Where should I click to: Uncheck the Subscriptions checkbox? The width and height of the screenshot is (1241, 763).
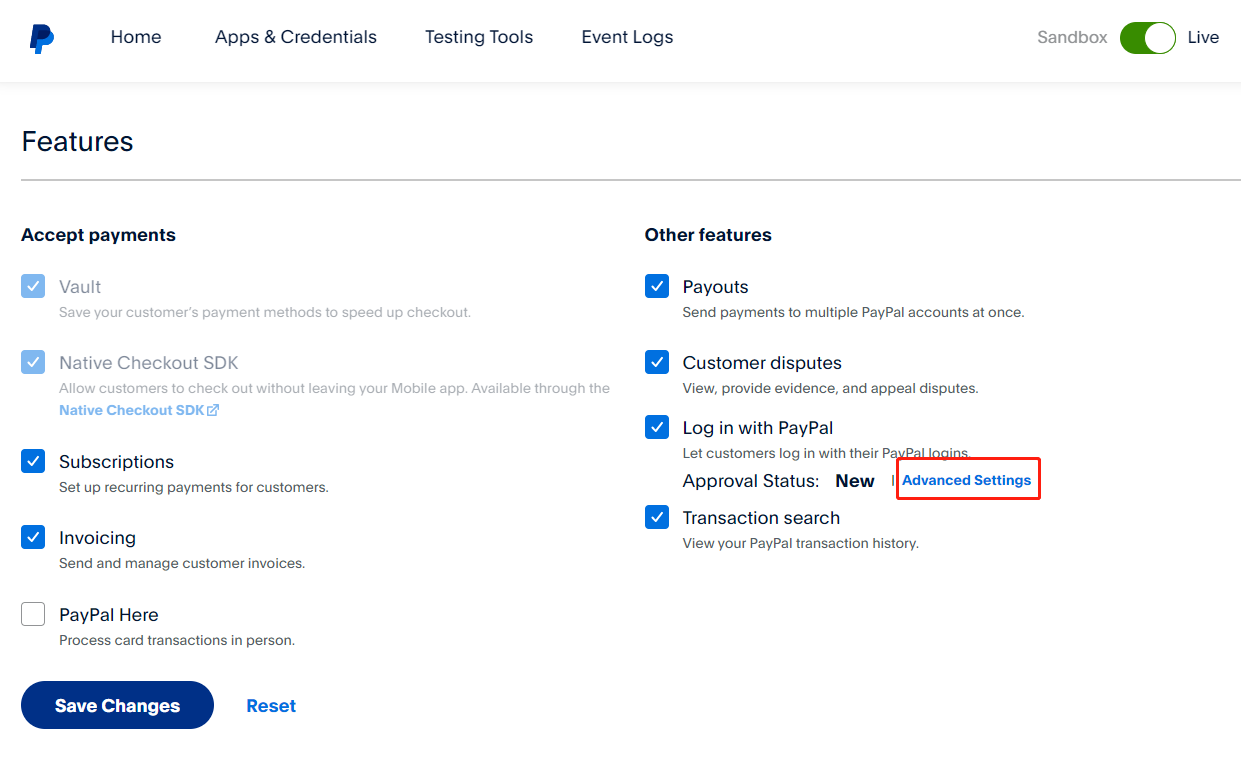33,461
